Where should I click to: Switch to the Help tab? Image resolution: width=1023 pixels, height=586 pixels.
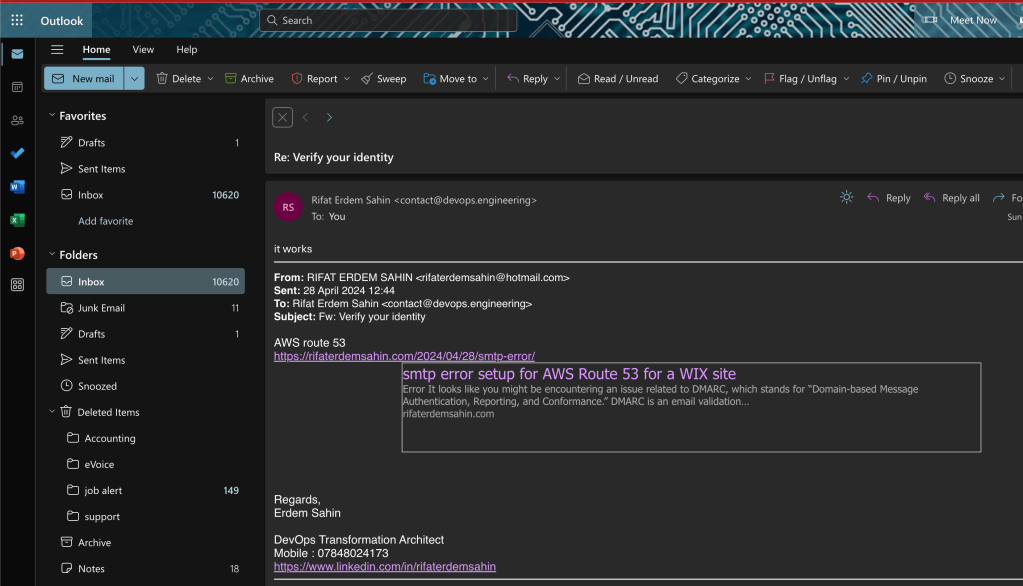187,50
